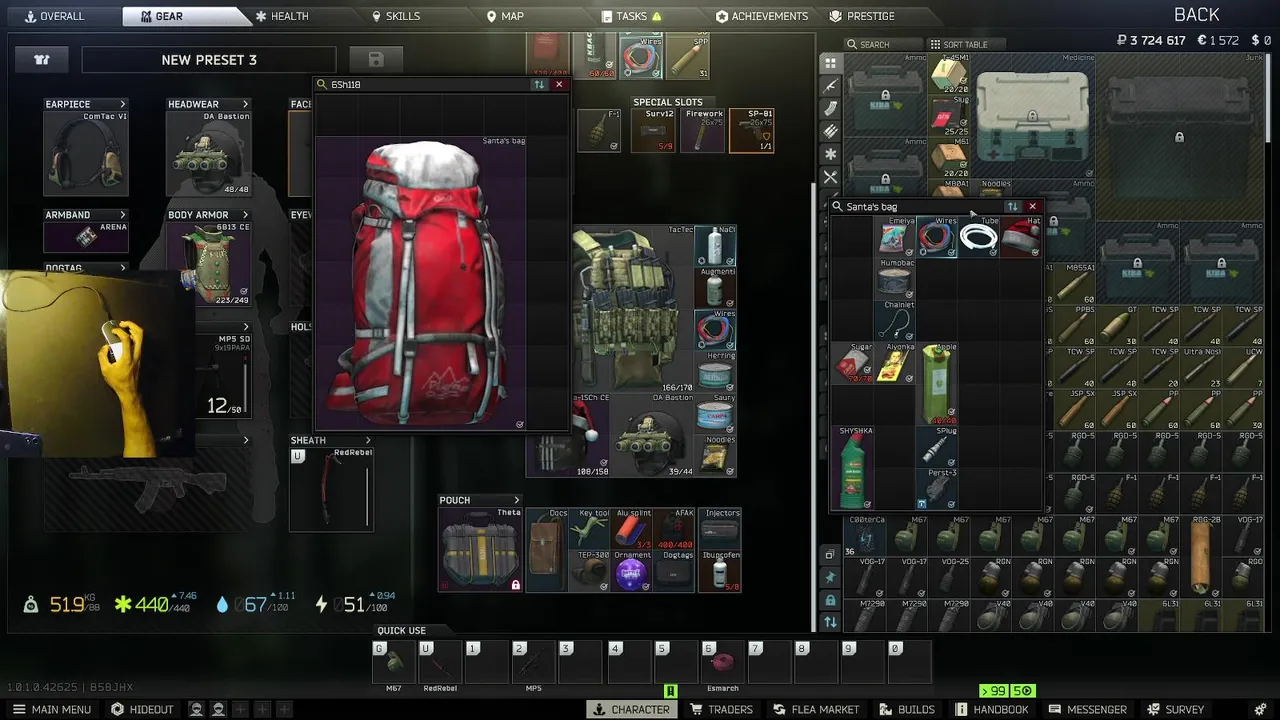Open the Traders screen

(x=721, y=709)
